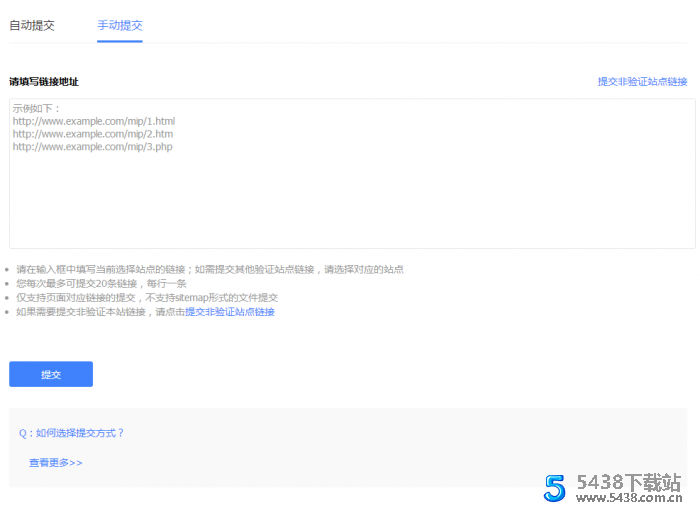This screenshot has width=700, height=513.
Task: Open the inline 提交非验证站点链接 link in notes
Action: point(230,312)
